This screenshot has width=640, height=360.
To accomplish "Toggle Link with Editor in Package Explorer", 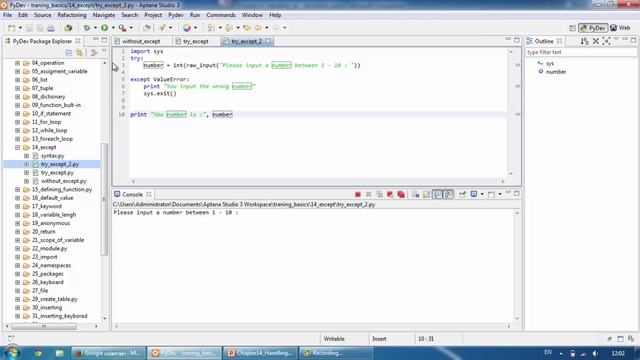I will click(79, 53).
